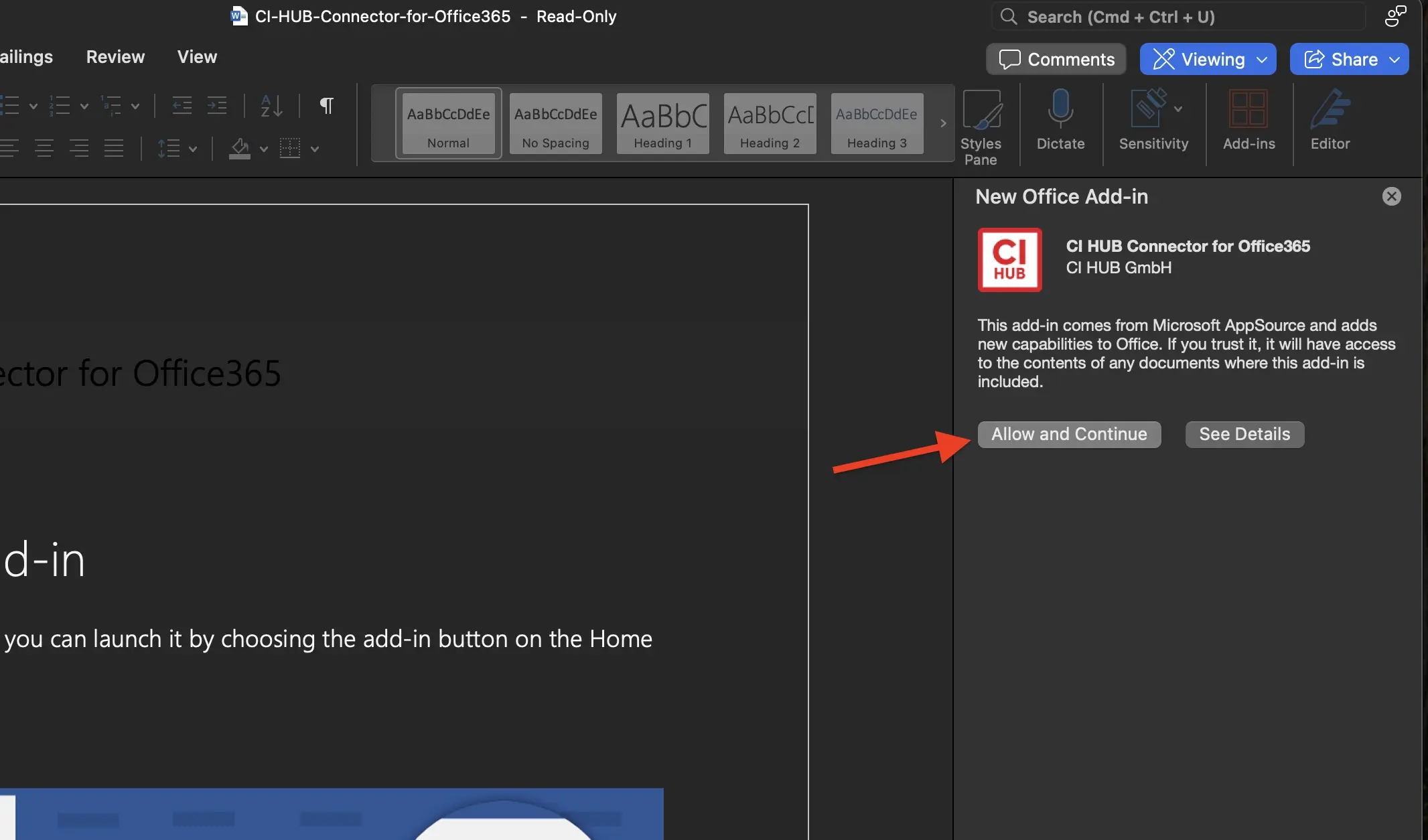Image resolution: width=1428 pixels, height=840 pixels.
Task: Click the collaboration people icon
Action: [x=1395, y=16]
